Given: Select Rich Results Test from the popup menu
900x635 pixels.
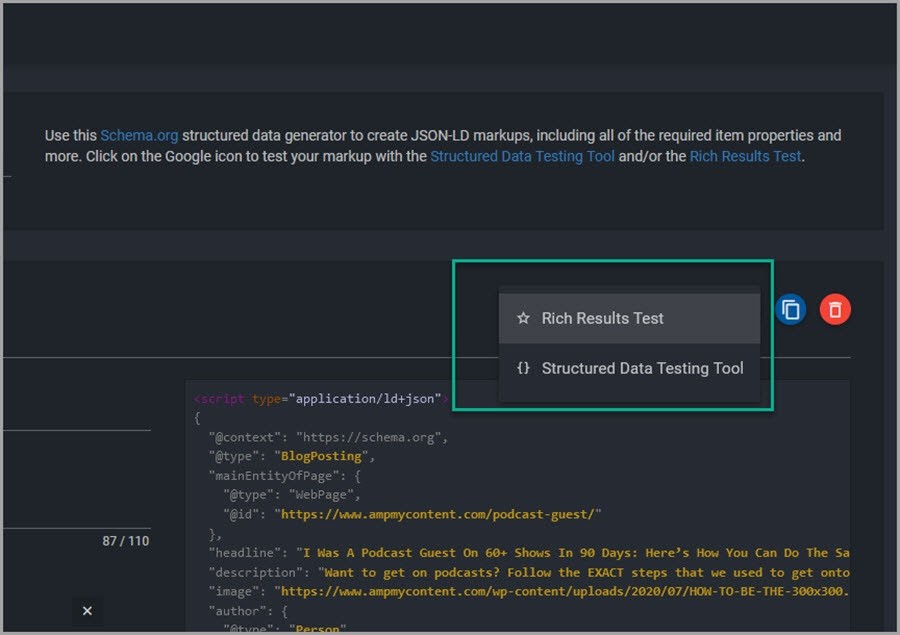Looking at the screenshot, I should (x=601, y=317).
